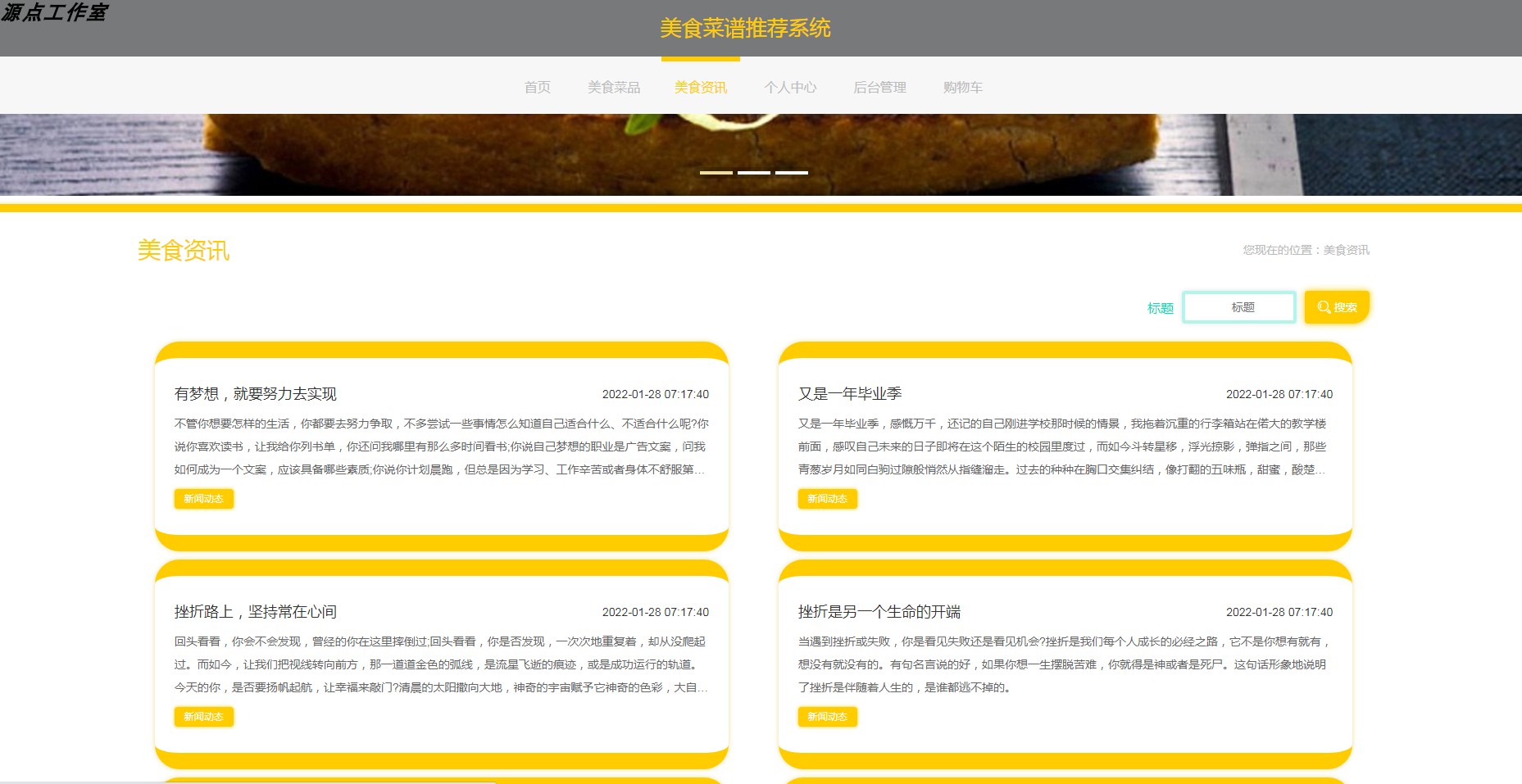This screenshot has height=784, width=1522.
Task: Open article 有梦想，就要努力去实现
Action: [x=256, y=394]
